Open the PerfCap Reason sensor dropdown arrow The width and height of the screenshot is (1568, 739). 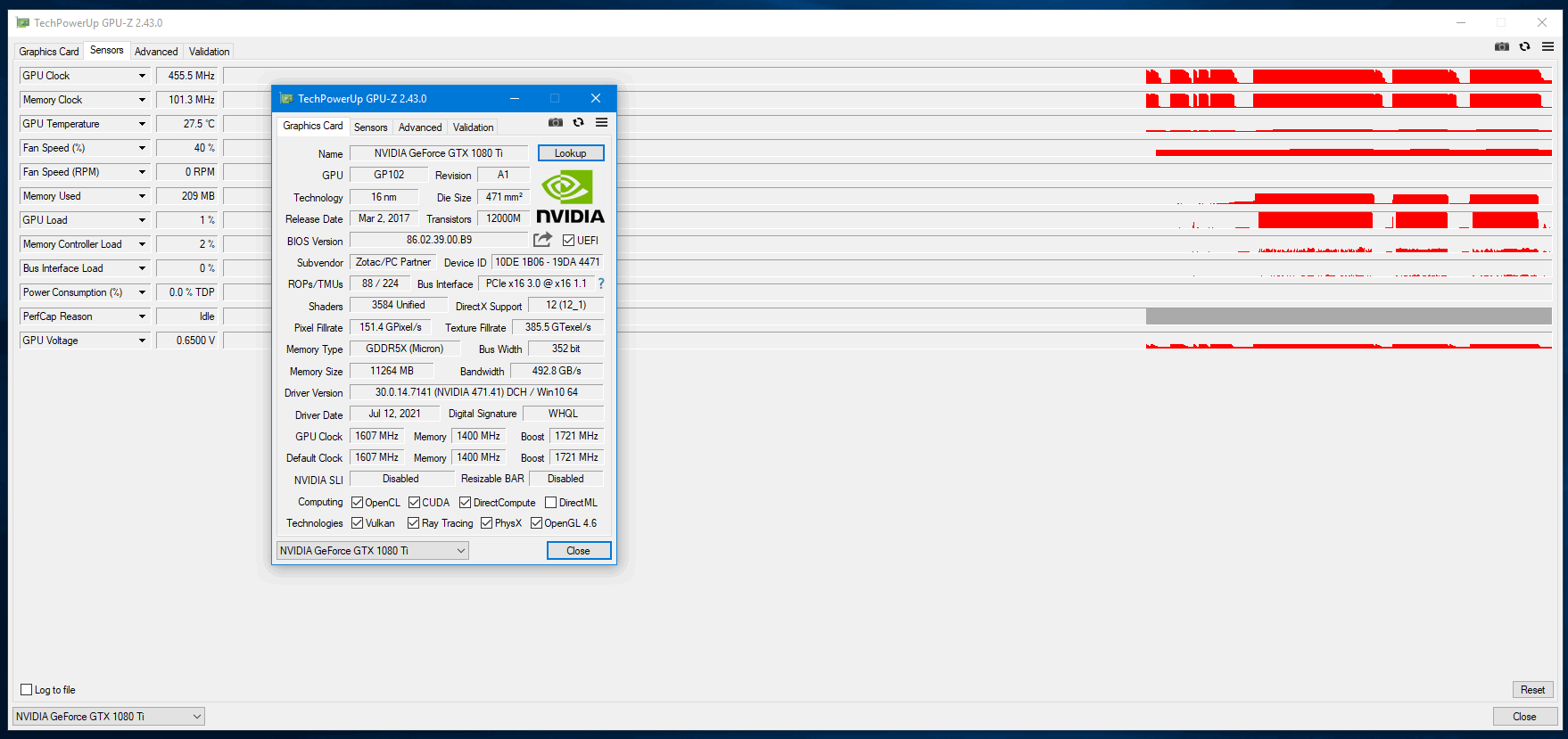[142, 316]
